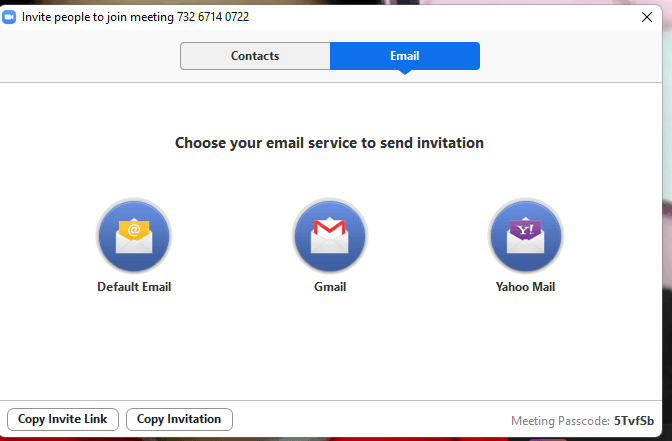Select the Email tab
672x441 pixels.
(405, 56)
